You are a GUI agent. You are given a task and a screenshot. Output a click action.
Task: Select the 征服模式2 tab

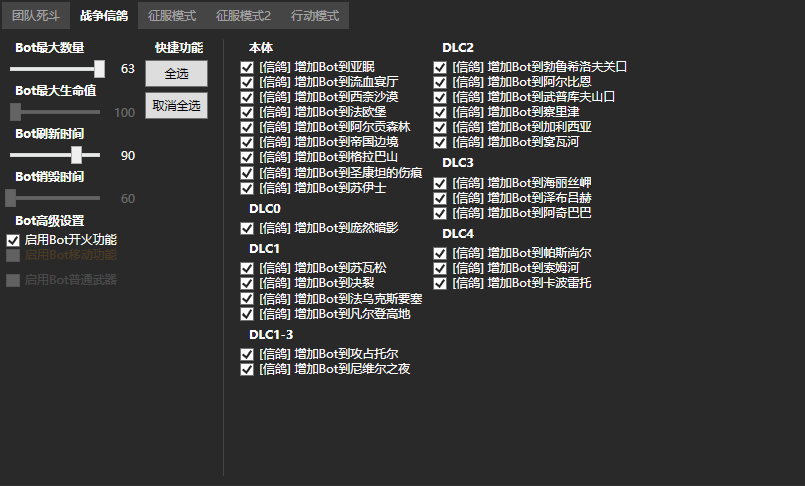(243, 16)
